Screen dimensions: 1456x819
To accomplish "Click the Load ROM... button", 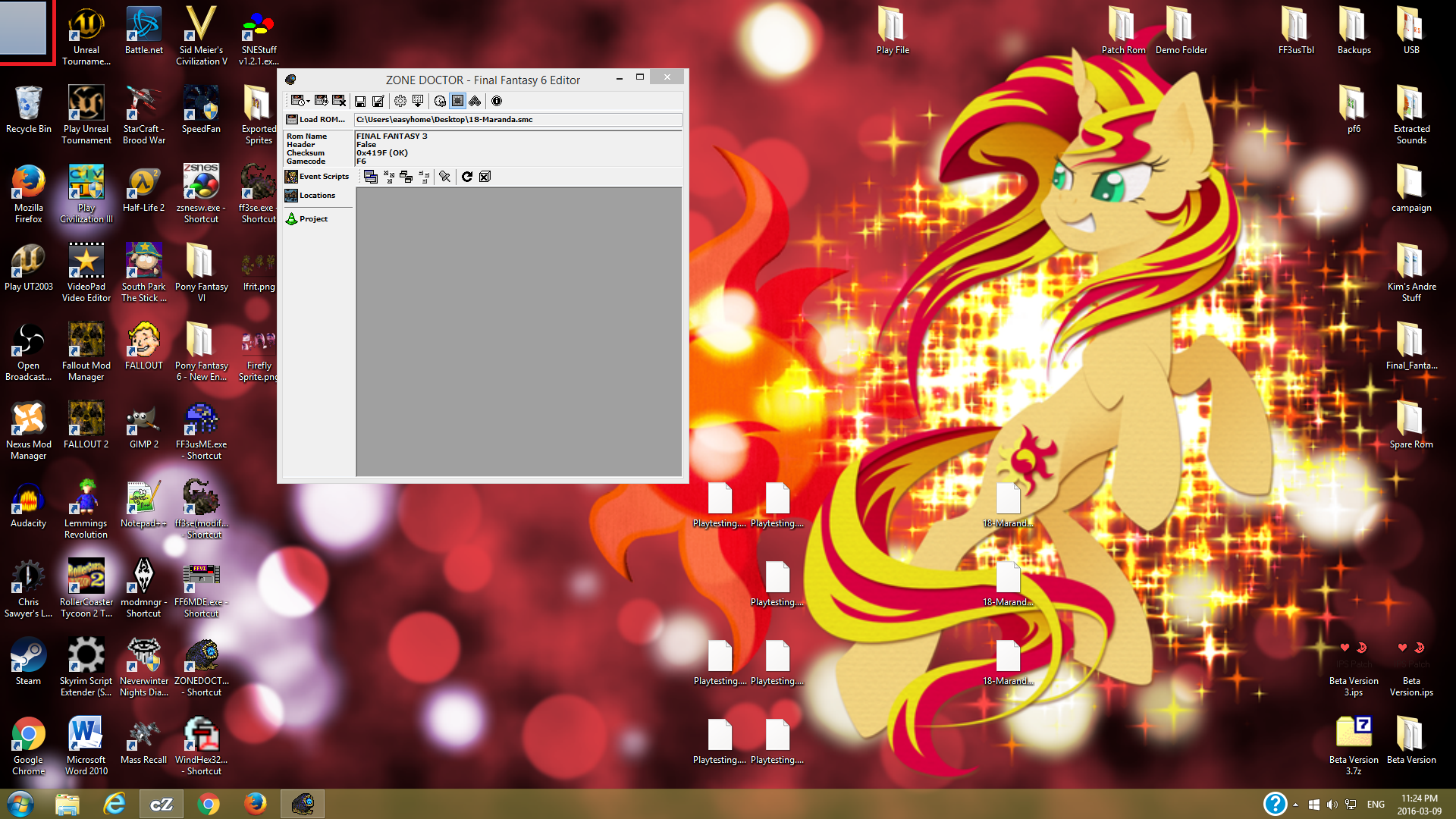I will [315, 120].
